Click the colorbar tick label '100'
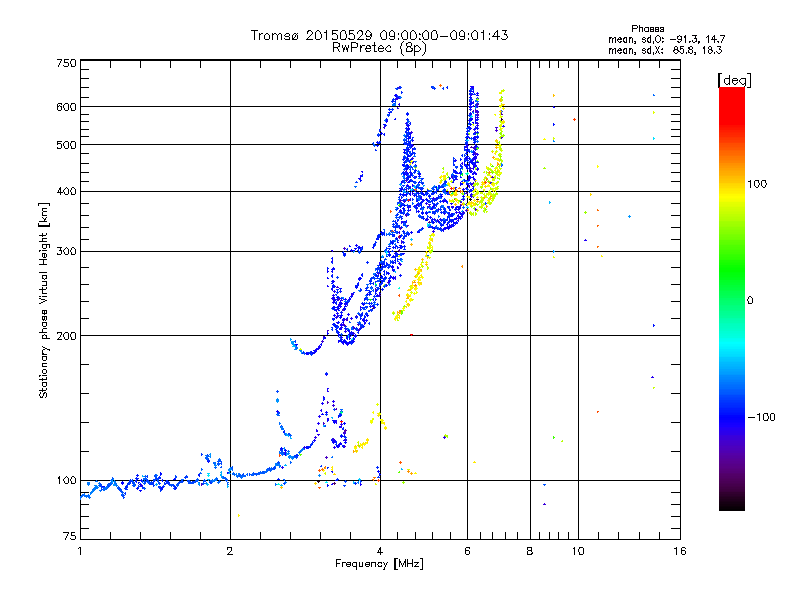Screen dimensions: 800x600 (x=757, y=184)
